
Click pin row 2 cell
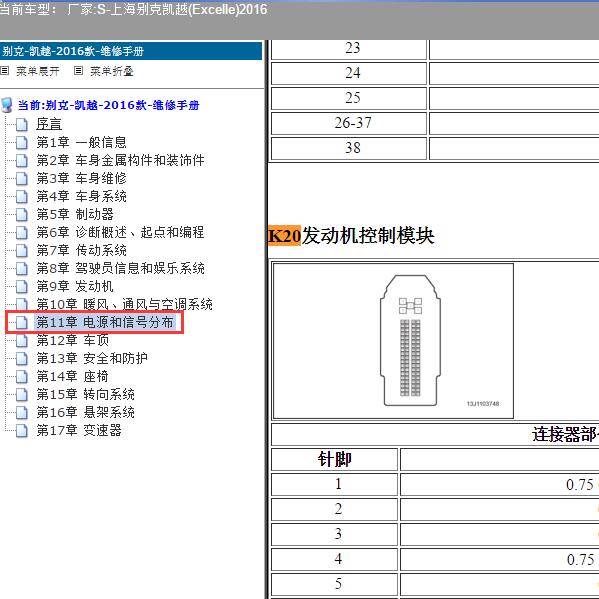pyautogui.click(x=335, y=509)
